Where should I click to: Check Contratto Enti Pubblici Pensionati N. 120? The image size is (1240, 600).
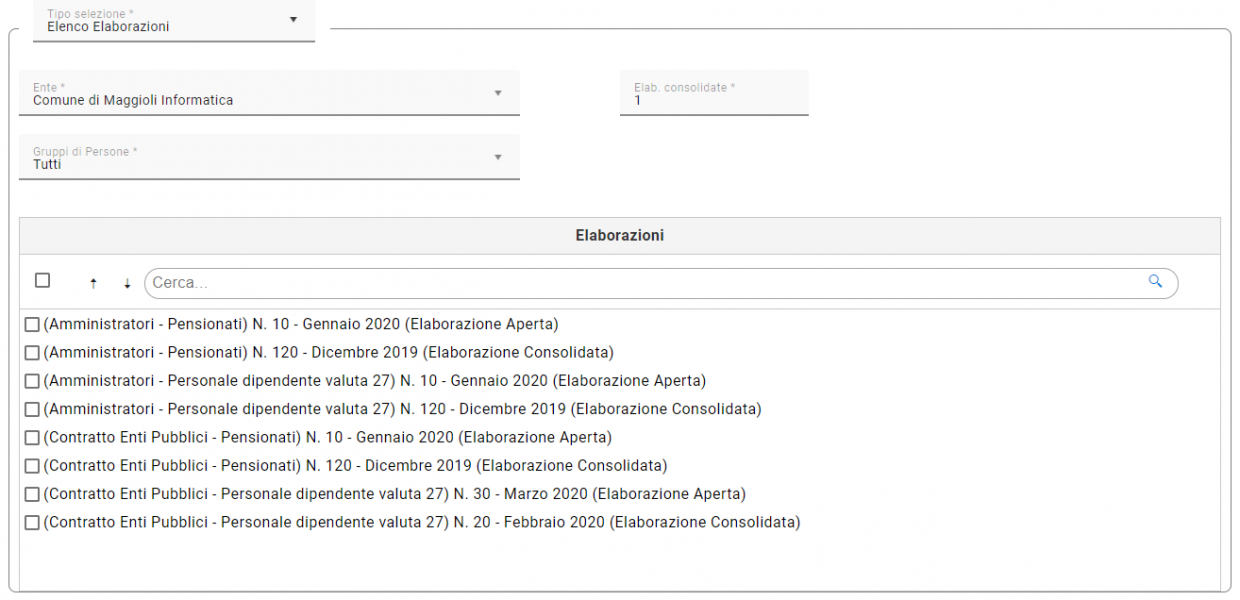[x=32, y=466]
